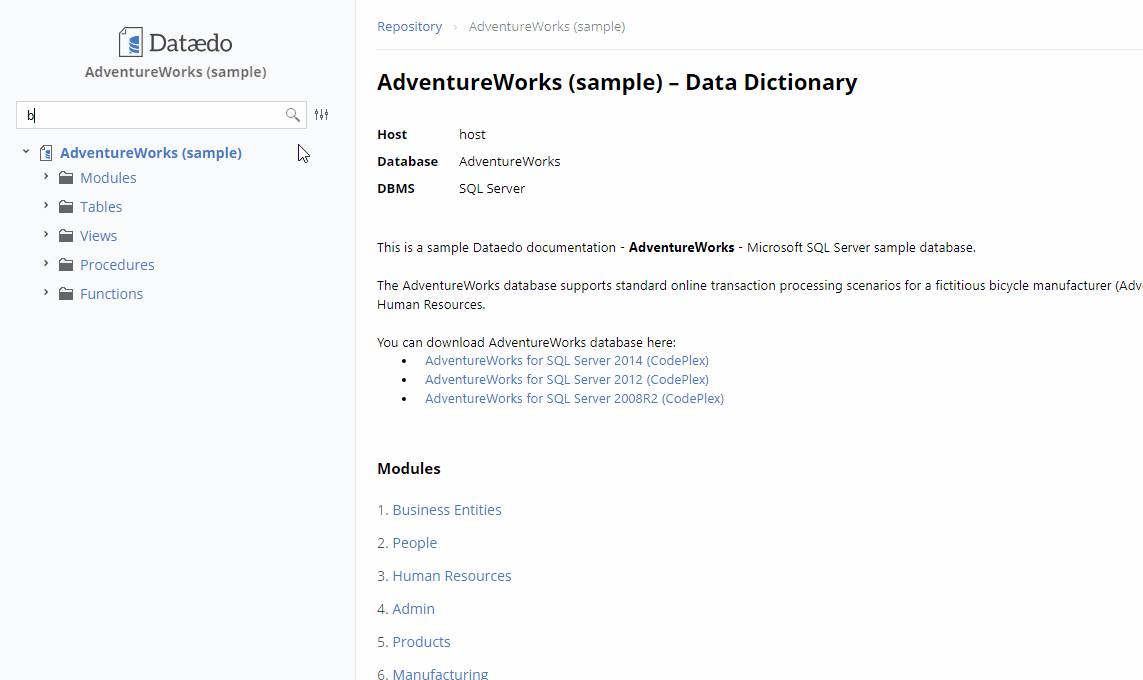Select Views in the navigation tree
1143x680 pixels.
tap(98, 236)
